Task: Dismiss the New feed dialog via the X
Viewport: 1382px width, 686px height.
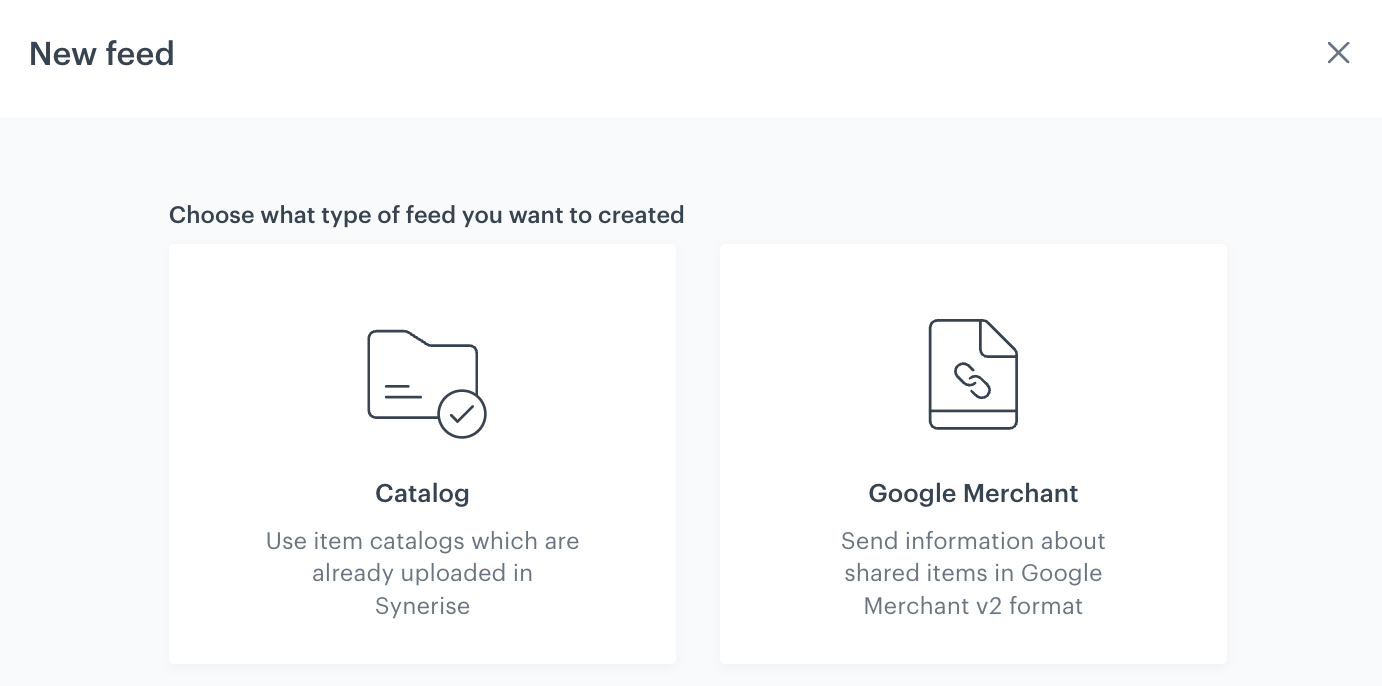Action: pyautogui.click(x=1338, y=53)
